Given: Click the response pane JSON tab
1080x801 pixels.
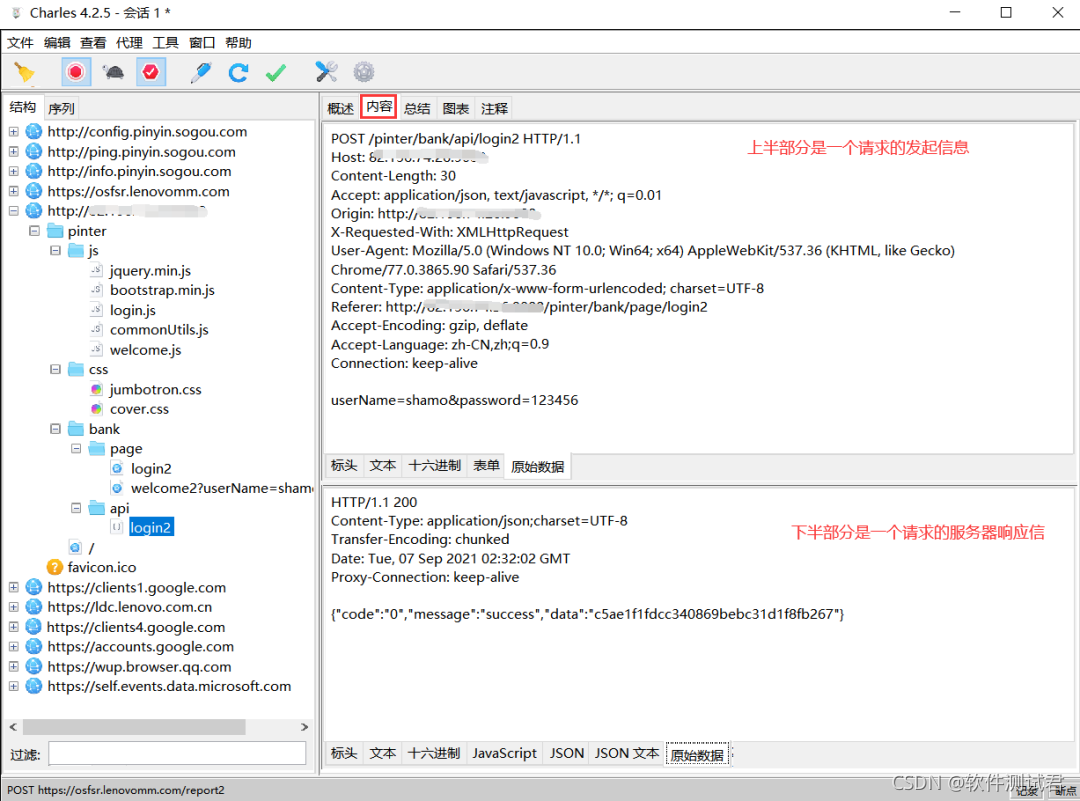Looking at the screenshot, I should coord(567,753).
